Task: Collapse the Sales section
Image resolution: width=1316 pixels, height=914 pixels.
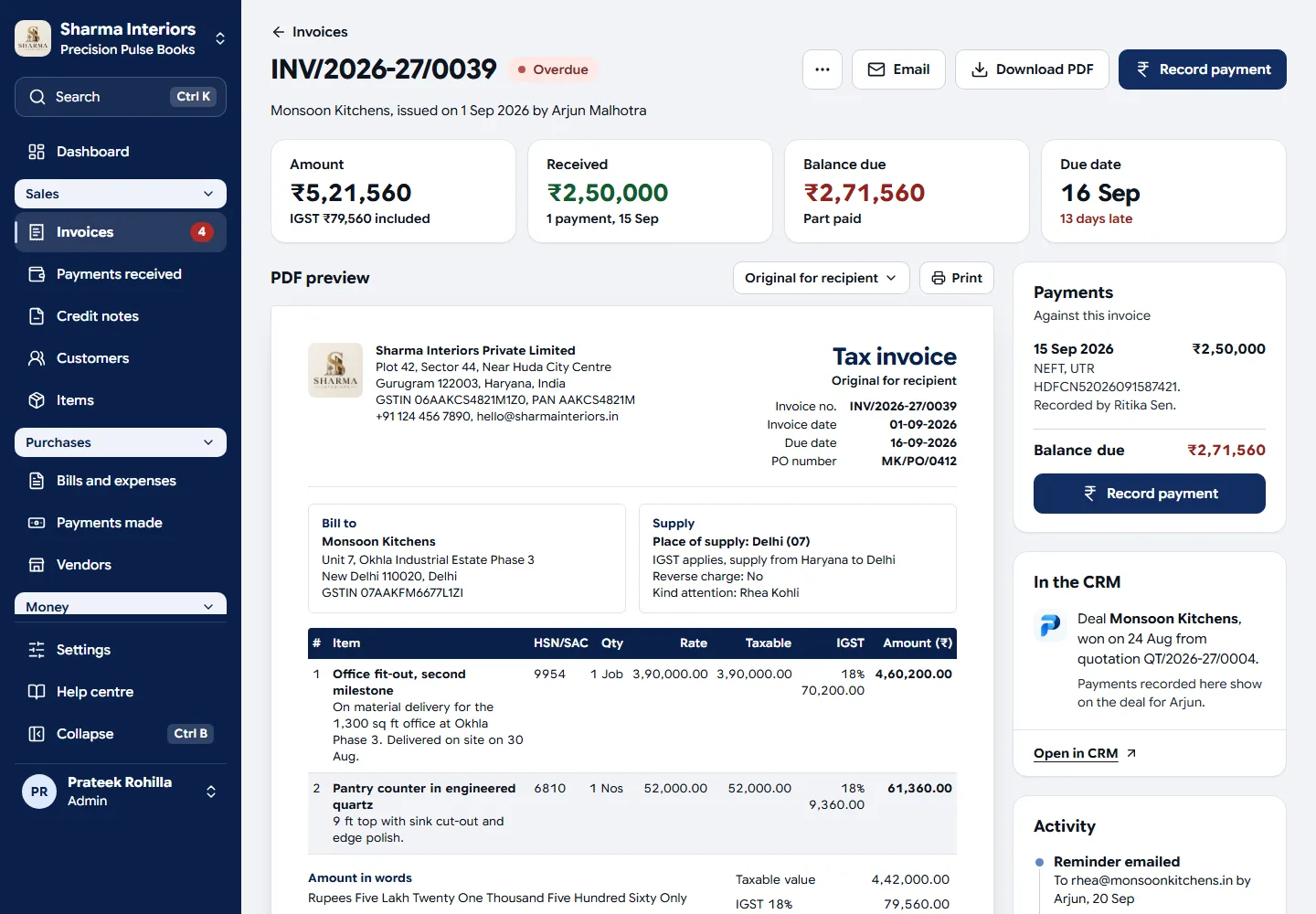Action: pyautogui.click(x=121, y=194)
